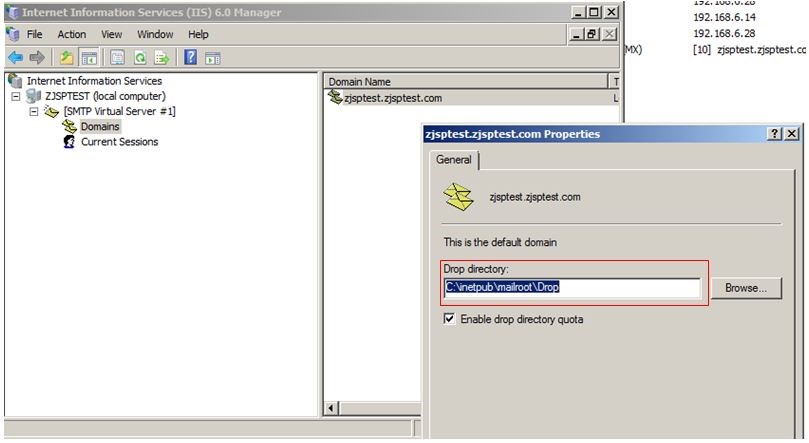The image size is (809, 443).
Task: Click the [10] zjsptest.zjsptest MX entry in the background window
Action: (750, 50)
